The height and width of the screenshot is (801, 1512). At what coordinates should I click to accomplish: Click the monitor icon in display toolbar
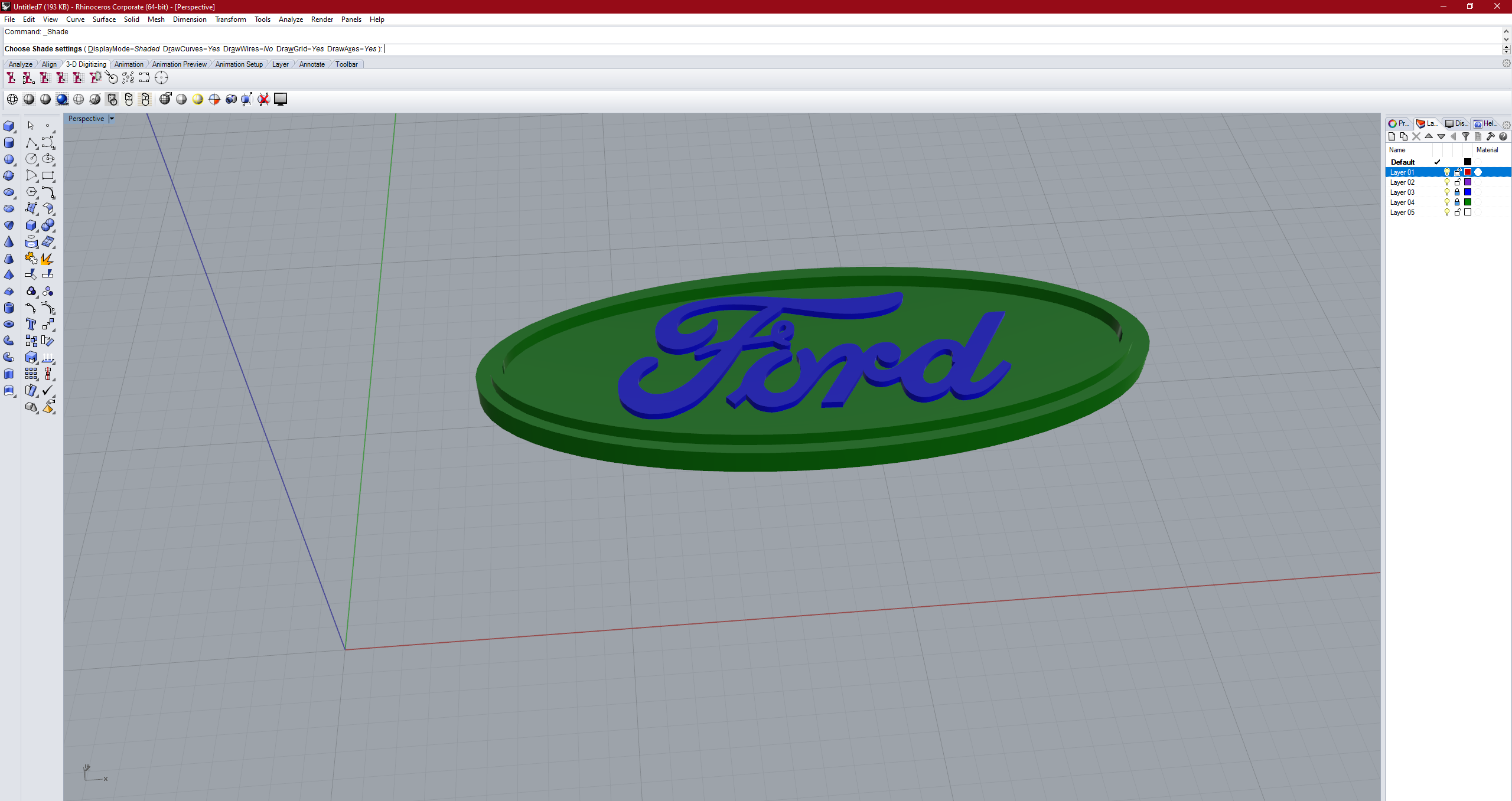click(281, 99)
